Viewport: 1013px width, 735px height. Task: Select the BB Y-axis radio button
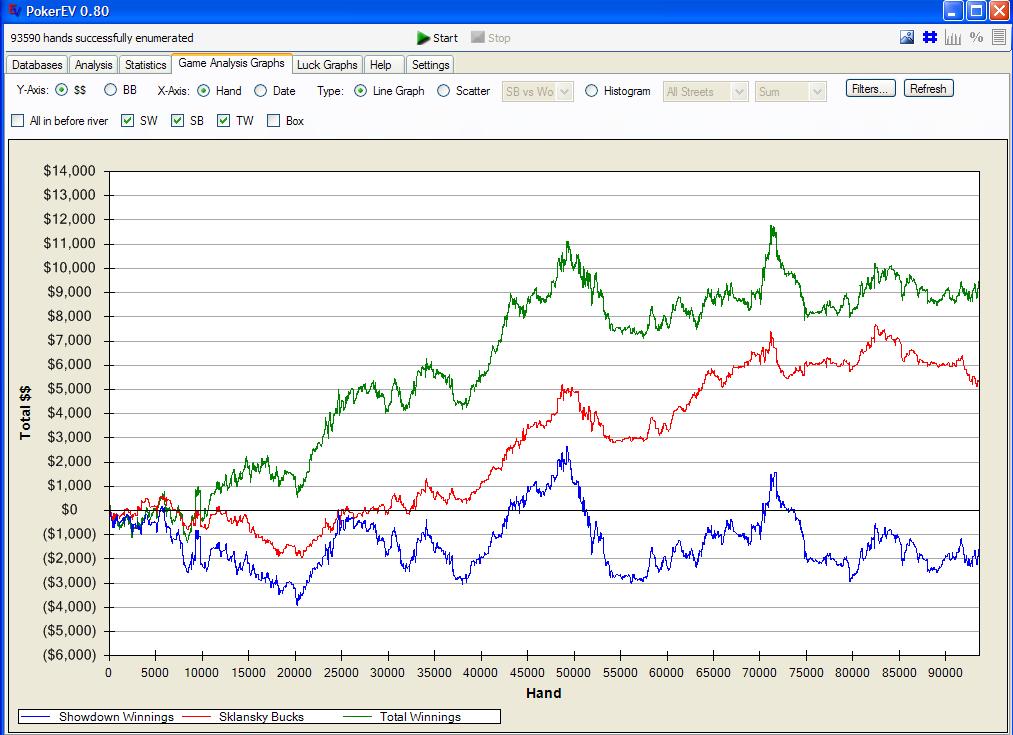pyautogui.click(x=111, y=91)
